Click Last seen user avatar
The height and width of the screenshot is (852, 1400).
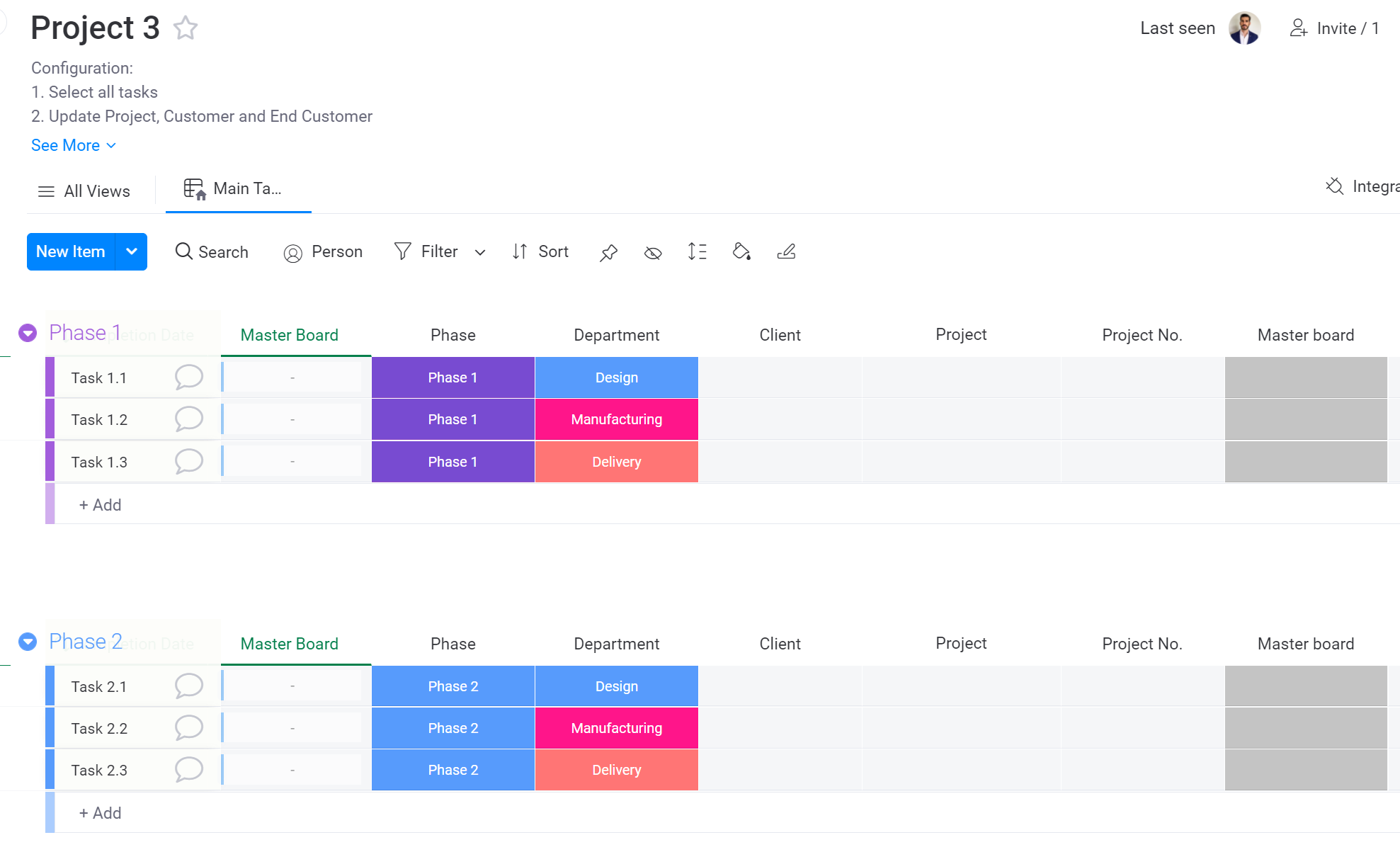[1244, 28]
